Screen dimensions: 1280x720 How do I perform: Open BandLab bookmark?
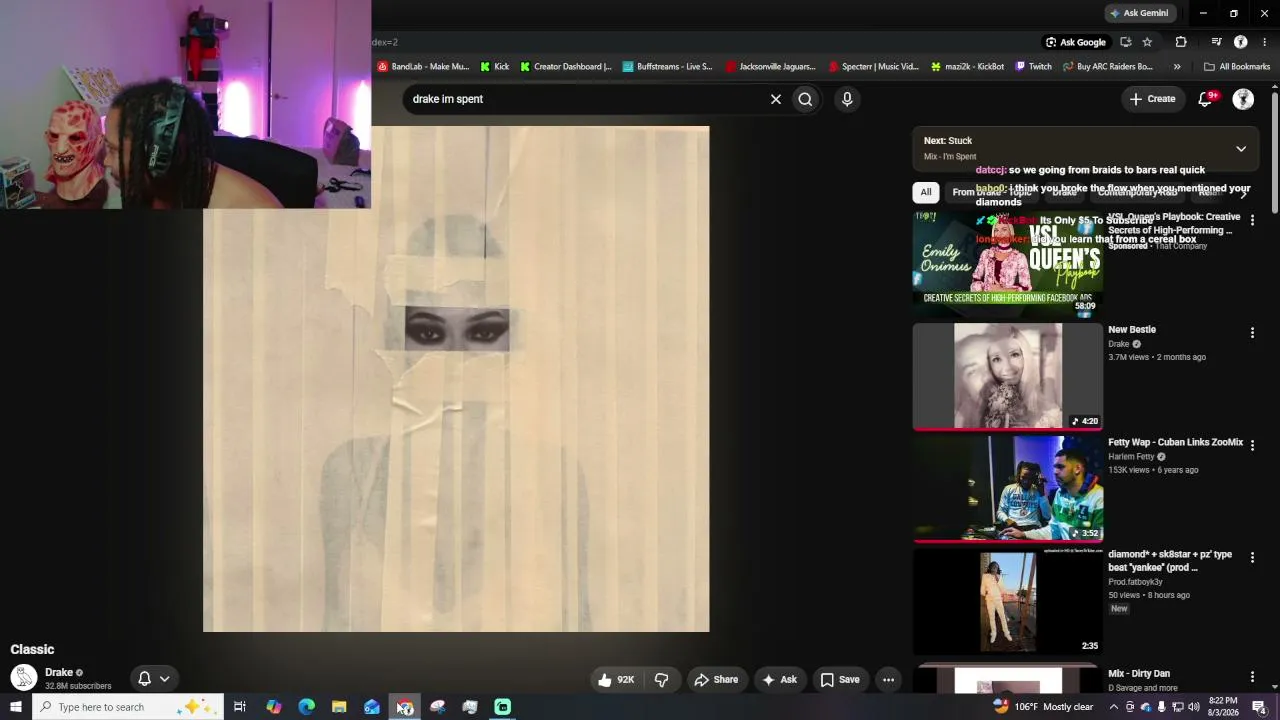423,67
